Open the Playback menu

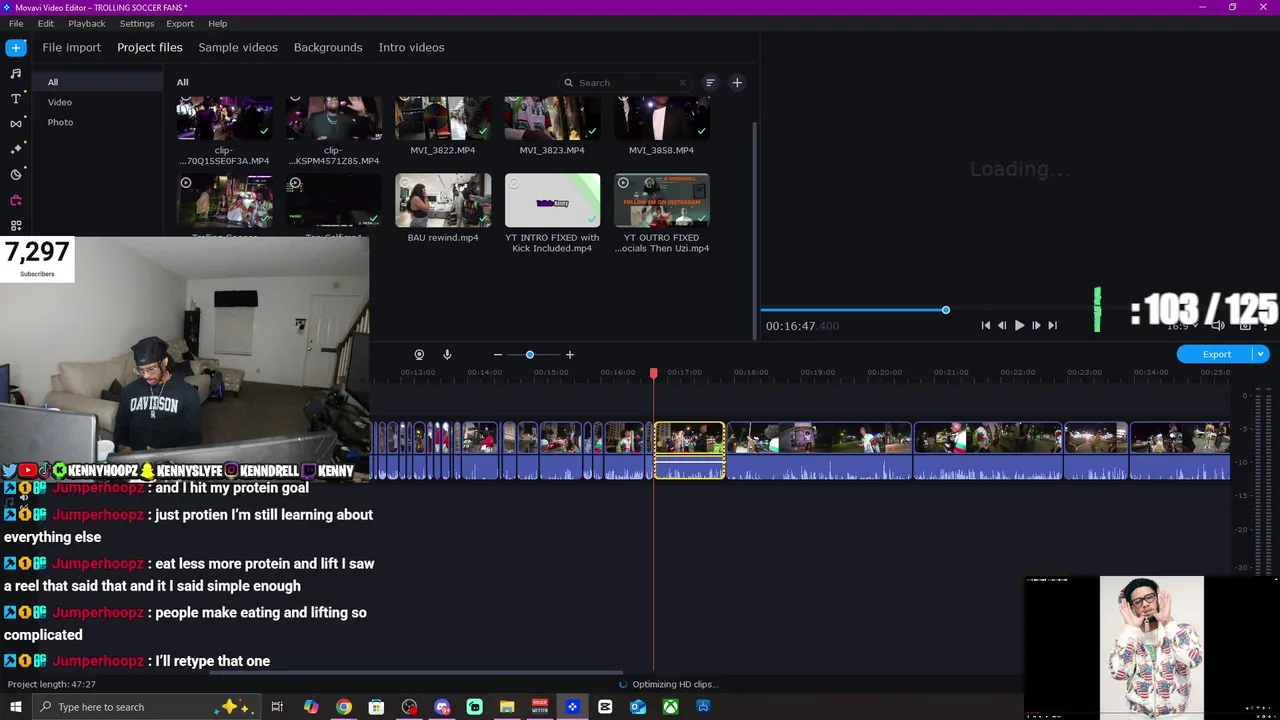tap(87, 23)
